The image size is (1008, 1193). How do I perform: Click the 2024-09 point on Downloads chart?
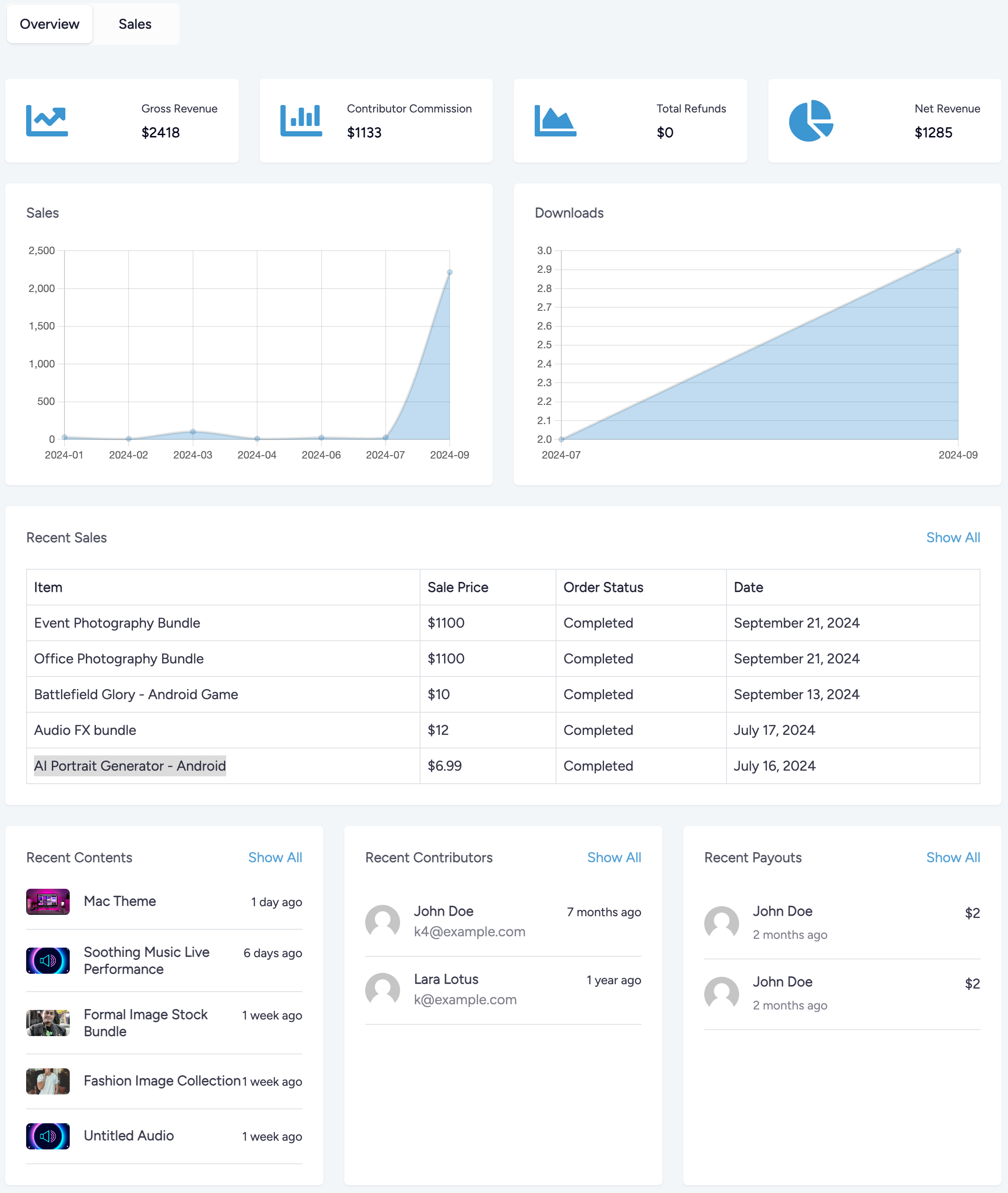click(958, 251)
